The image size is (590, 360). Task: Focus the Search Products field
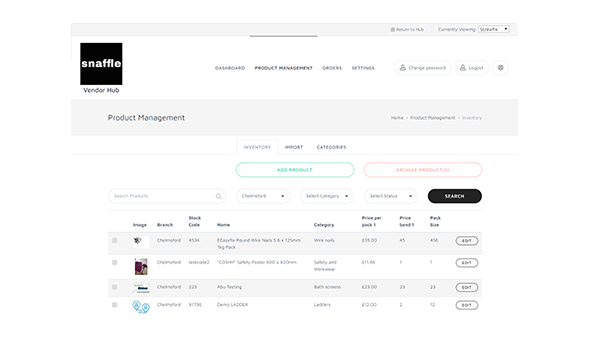(167, 196)
